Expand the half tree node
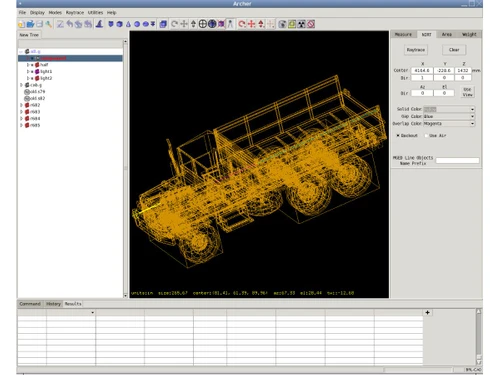Image resolution: width=500 pixels, height=375 pixels. (28, 65)
